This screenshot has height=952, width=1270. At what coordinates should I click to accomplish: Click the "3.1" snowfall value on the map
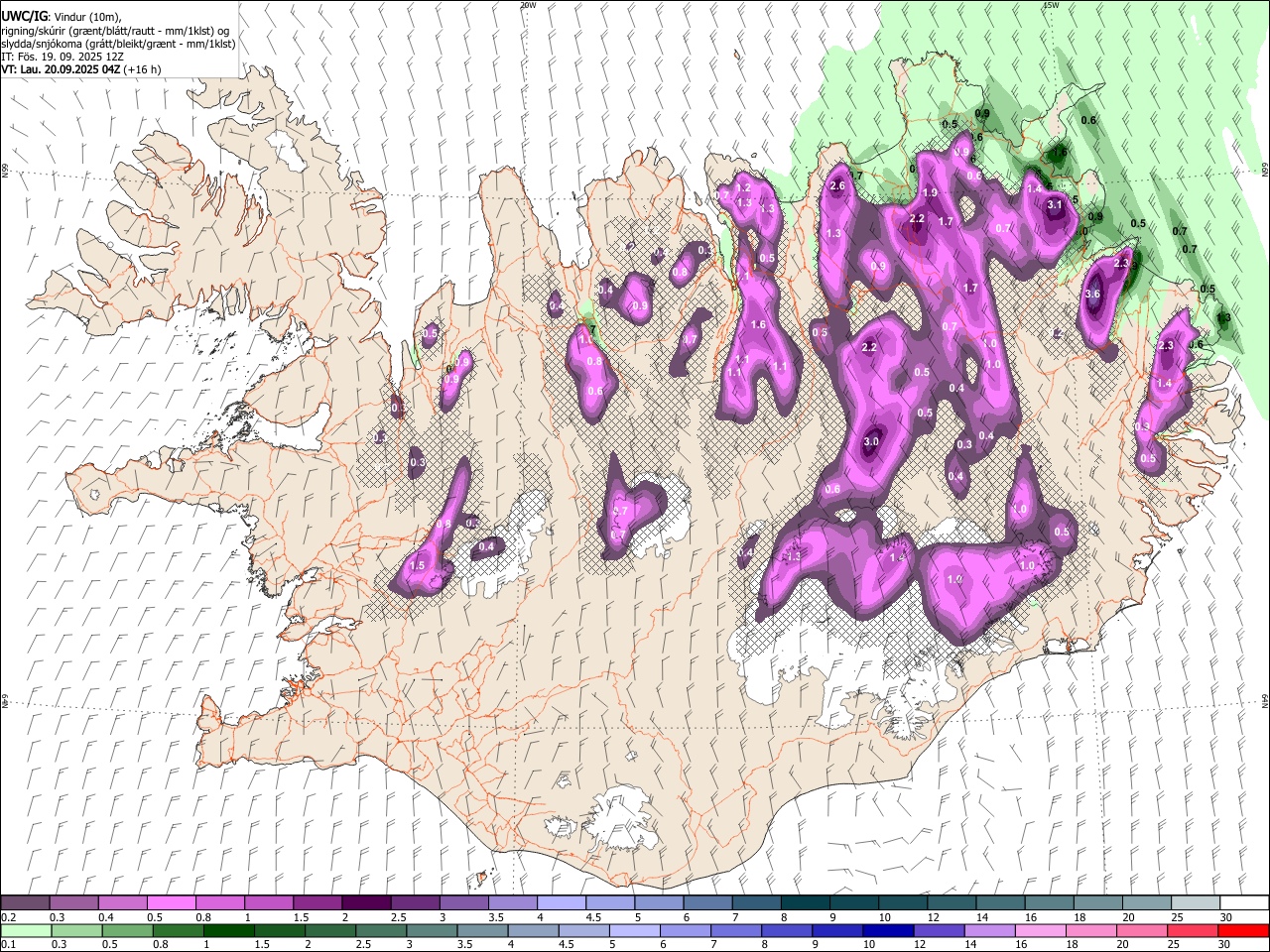(1055, 205)
